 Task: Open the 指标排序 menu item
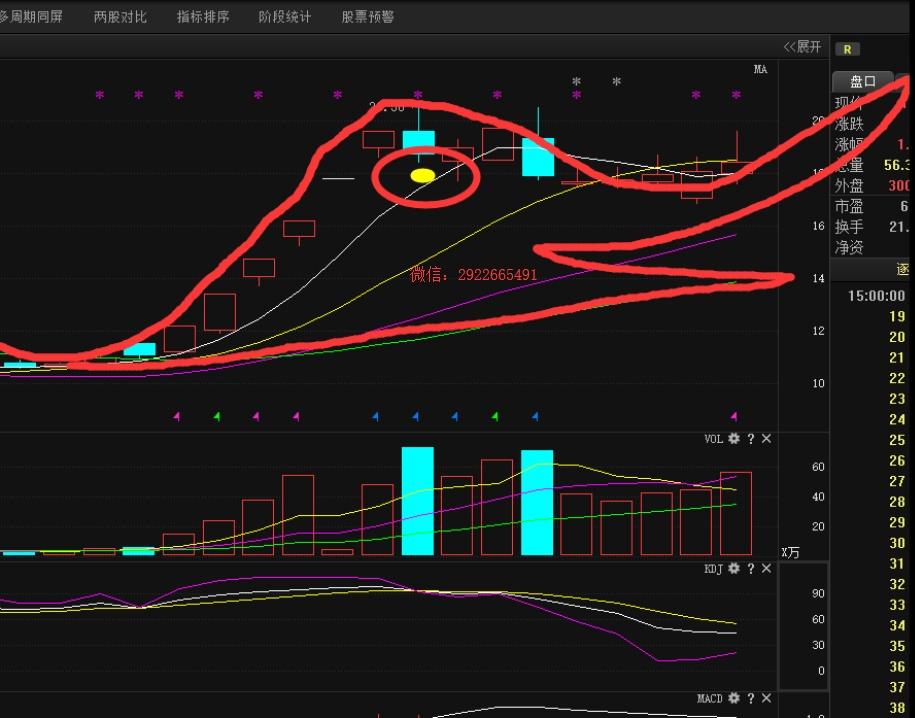[203, 16]
